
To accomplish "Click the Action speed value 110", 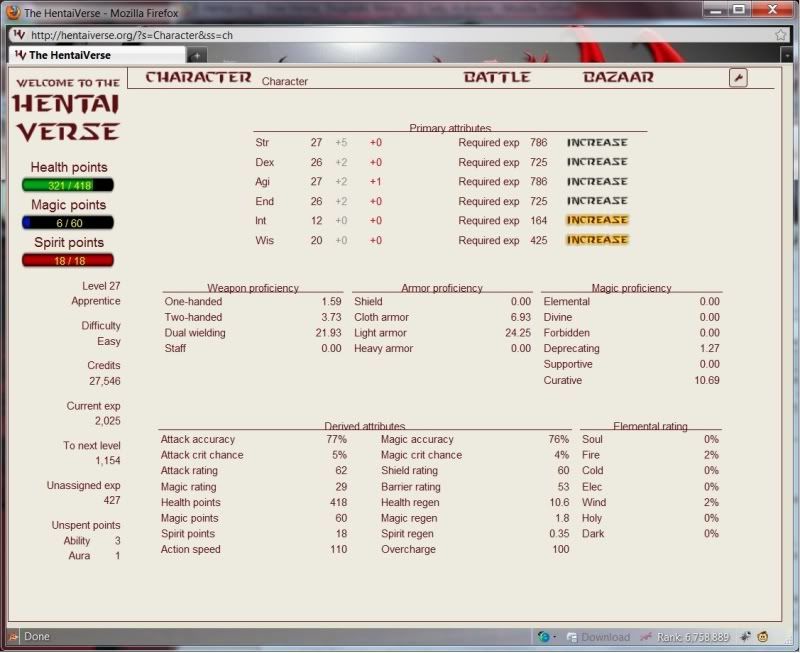I will (338, 549).
